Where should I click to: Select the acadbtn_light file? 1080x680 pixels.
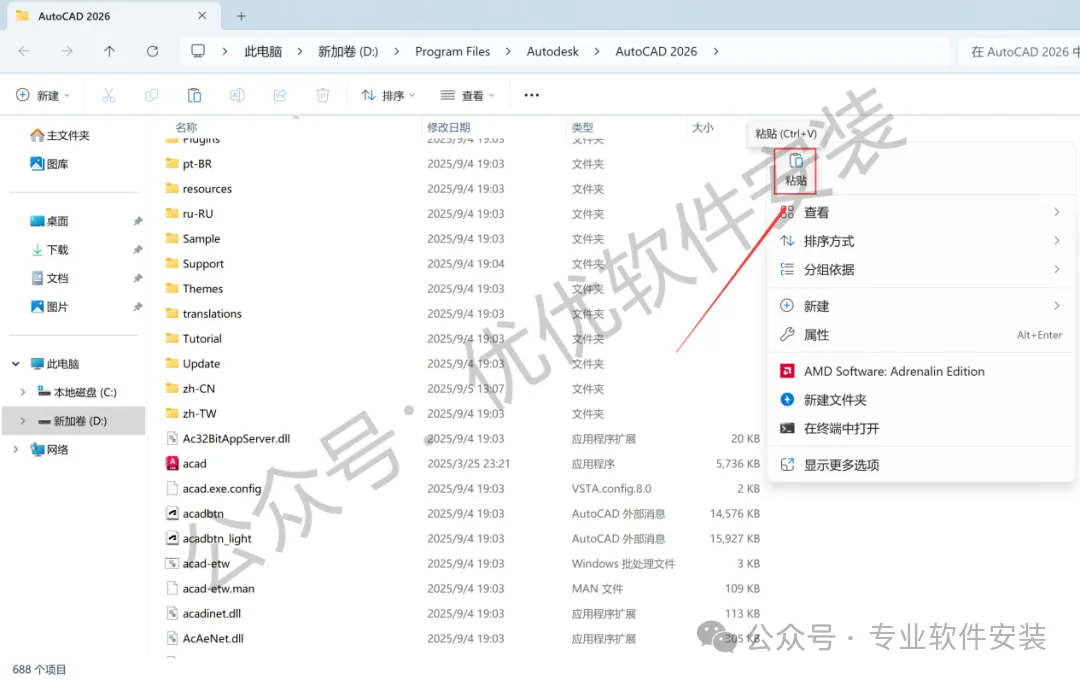[209, 539]
